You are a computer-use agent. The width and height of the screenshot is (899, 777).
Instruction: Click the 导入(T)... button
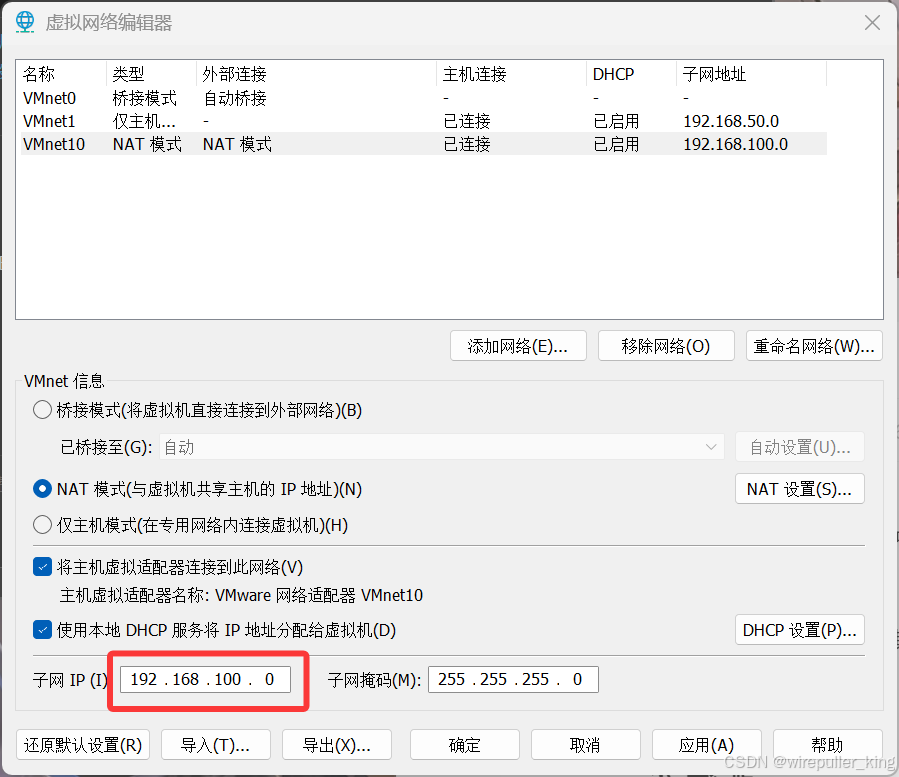(216, 745)
